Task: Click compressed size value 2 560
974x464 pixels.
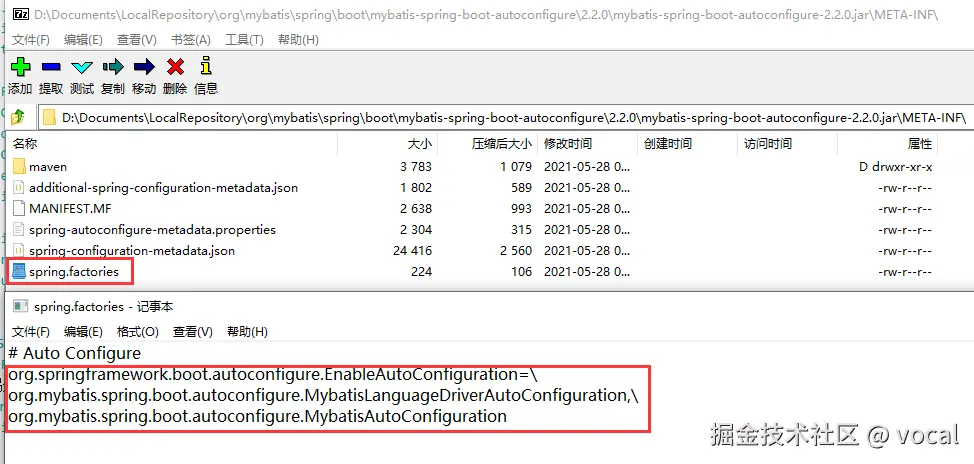Action: [x=516, y=251]
